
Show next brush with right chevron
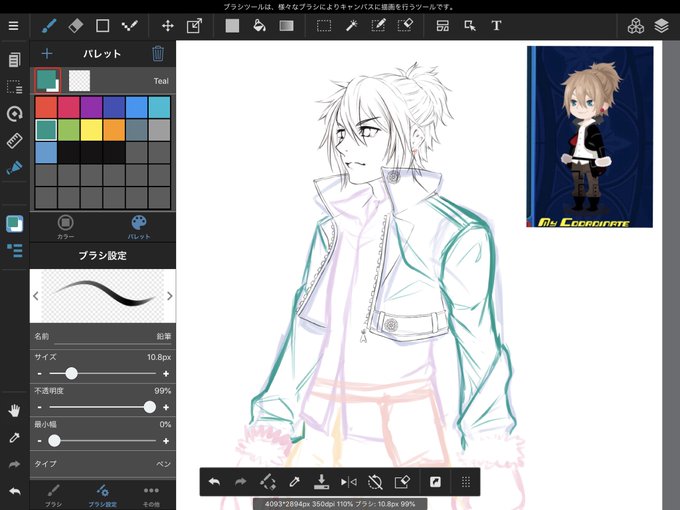pos(170,296)
